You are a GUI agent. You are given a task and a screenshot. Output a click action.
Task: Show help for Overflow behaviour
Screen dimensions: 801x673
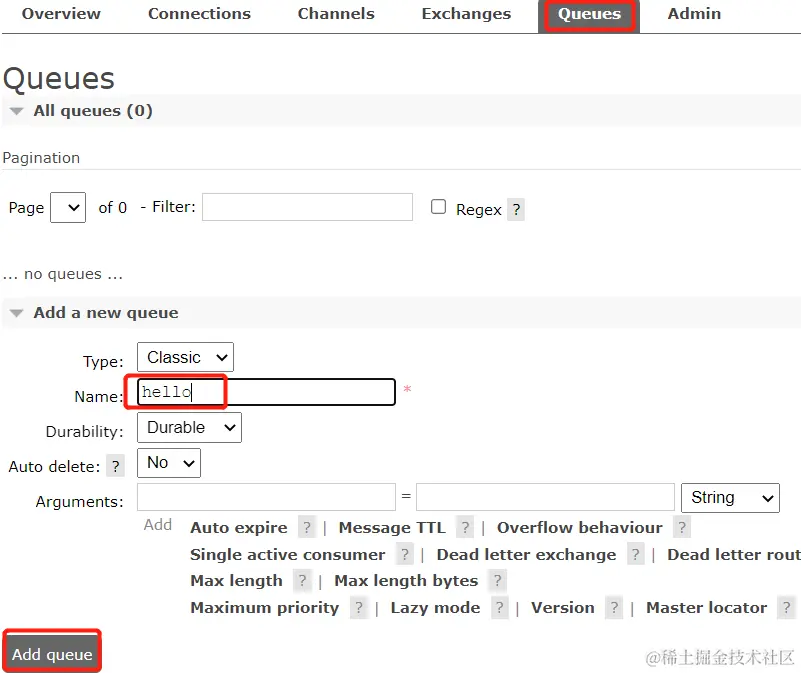point(681,527)
